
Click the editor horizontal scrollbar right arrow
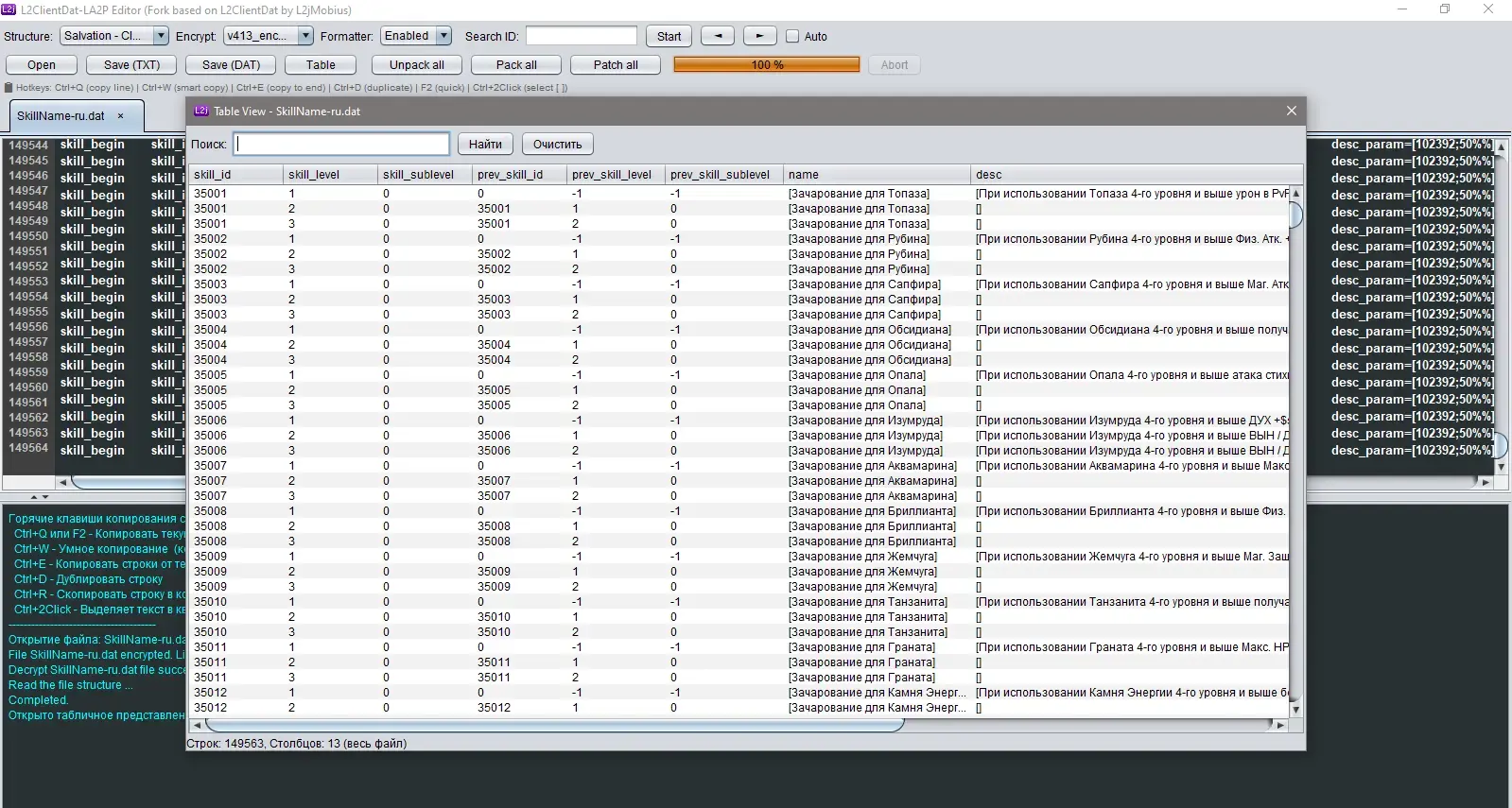[x=1486, y=482]
